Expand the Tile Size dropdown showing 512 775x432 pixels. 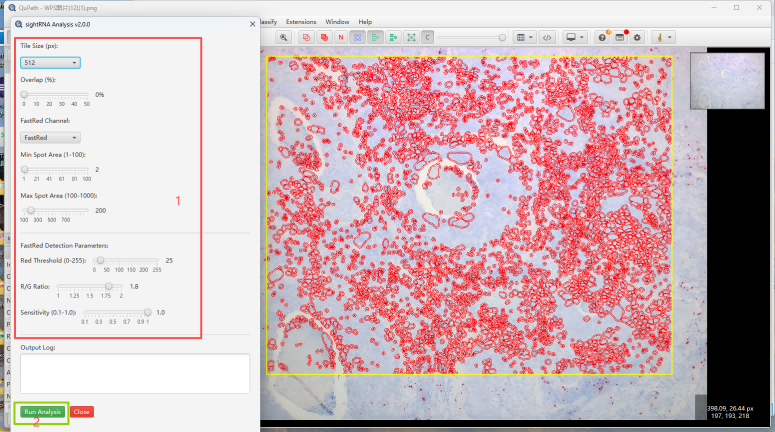tap(50, 63)
